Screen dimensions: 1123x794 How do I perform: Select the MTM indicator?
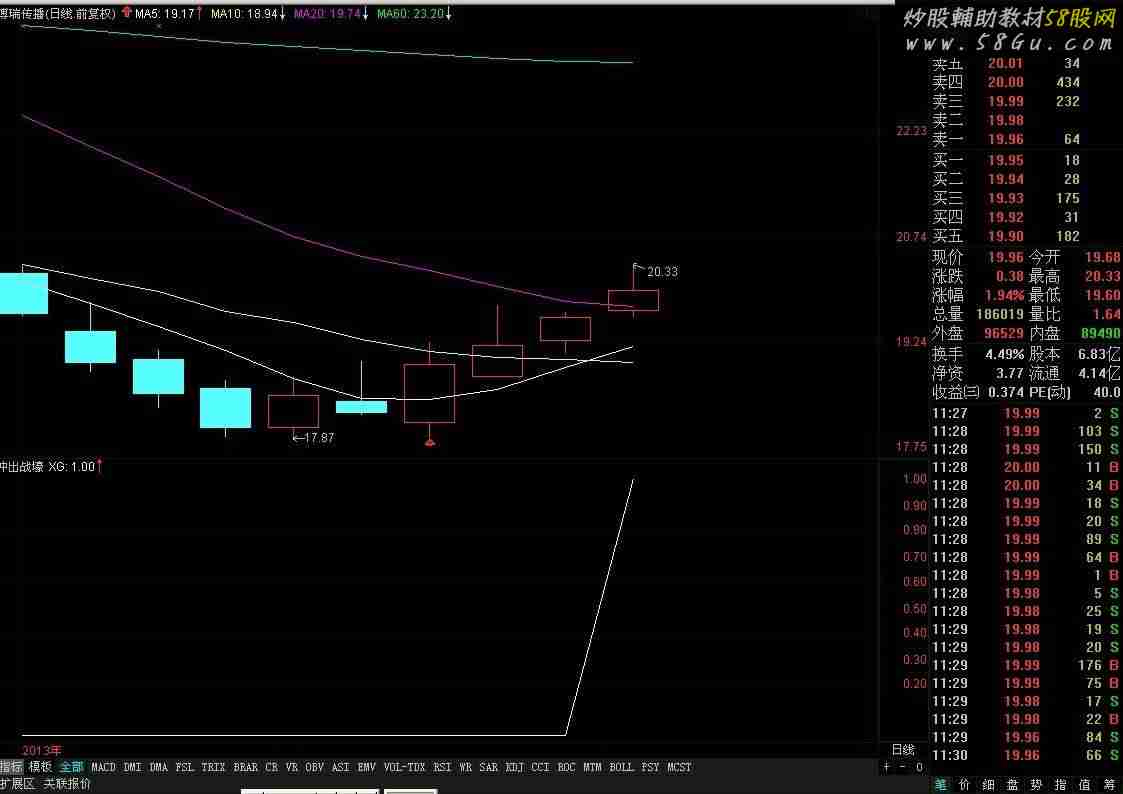[592, 767]
